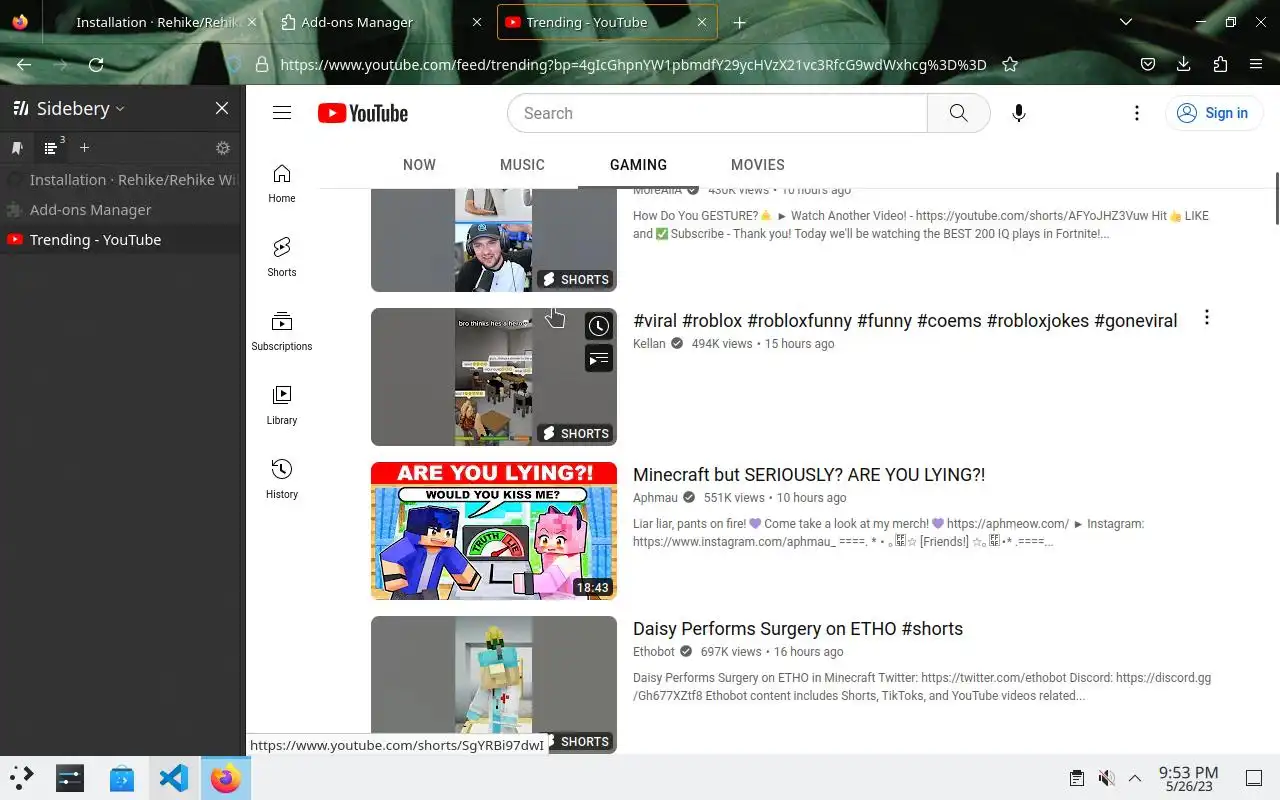Open Subscriptions in YouTube sidebar
The image size is (1280, 800).
282,332
